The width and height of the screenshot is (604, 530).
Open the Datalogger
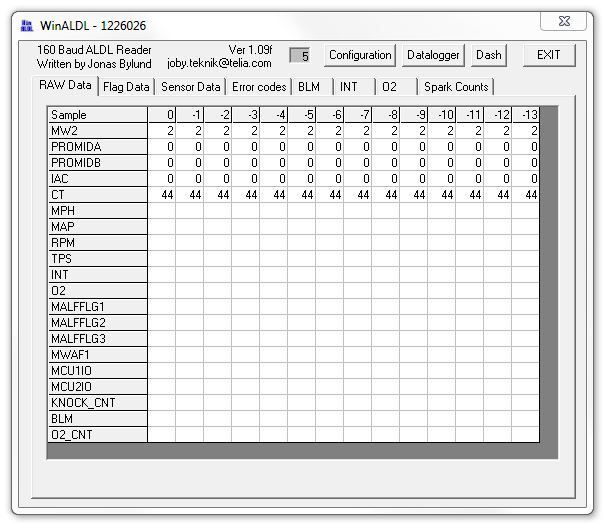point(433,55)
